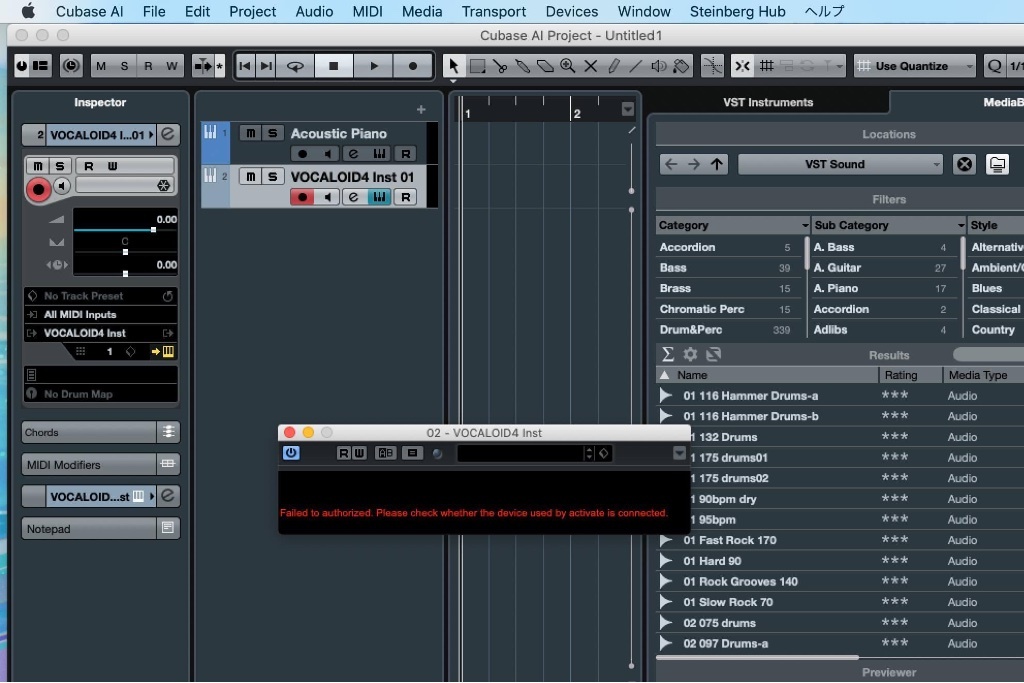The width and height of the screenshot is (1024, 683).
Task: Click the grid type icon in toolbar
Action: pos(767,66)
